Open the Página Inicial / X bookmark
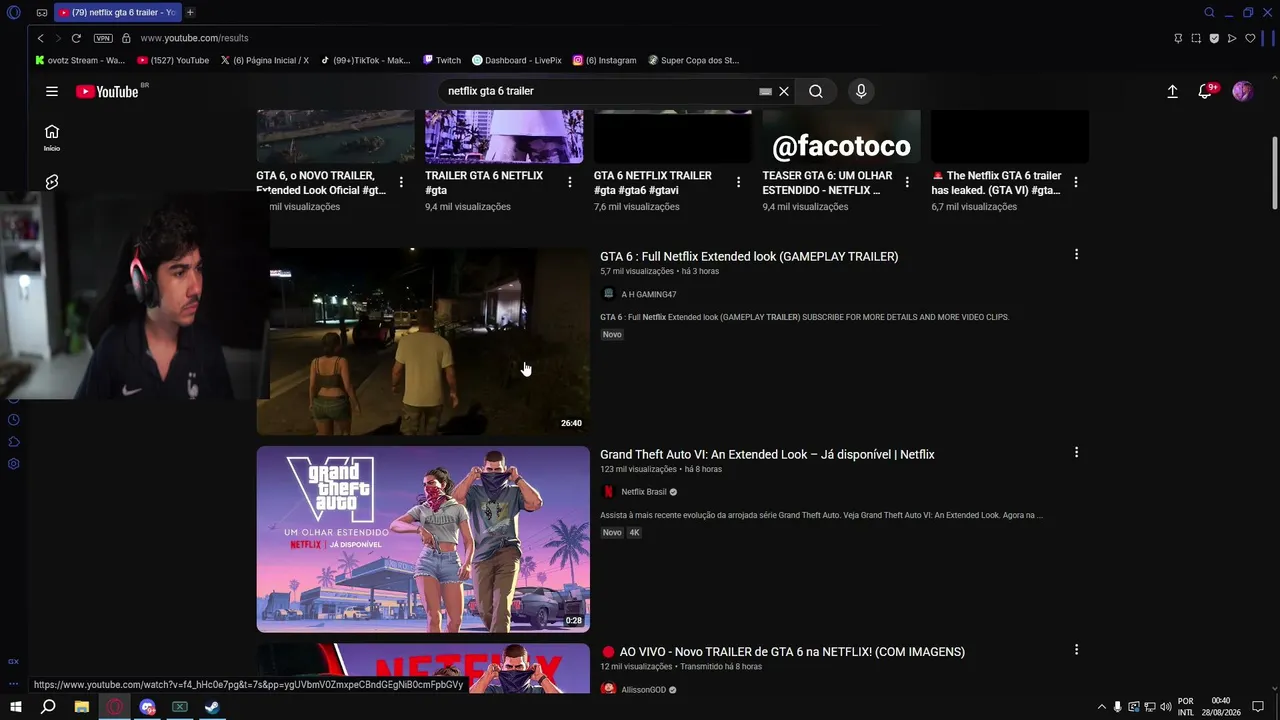 [265, 60]
